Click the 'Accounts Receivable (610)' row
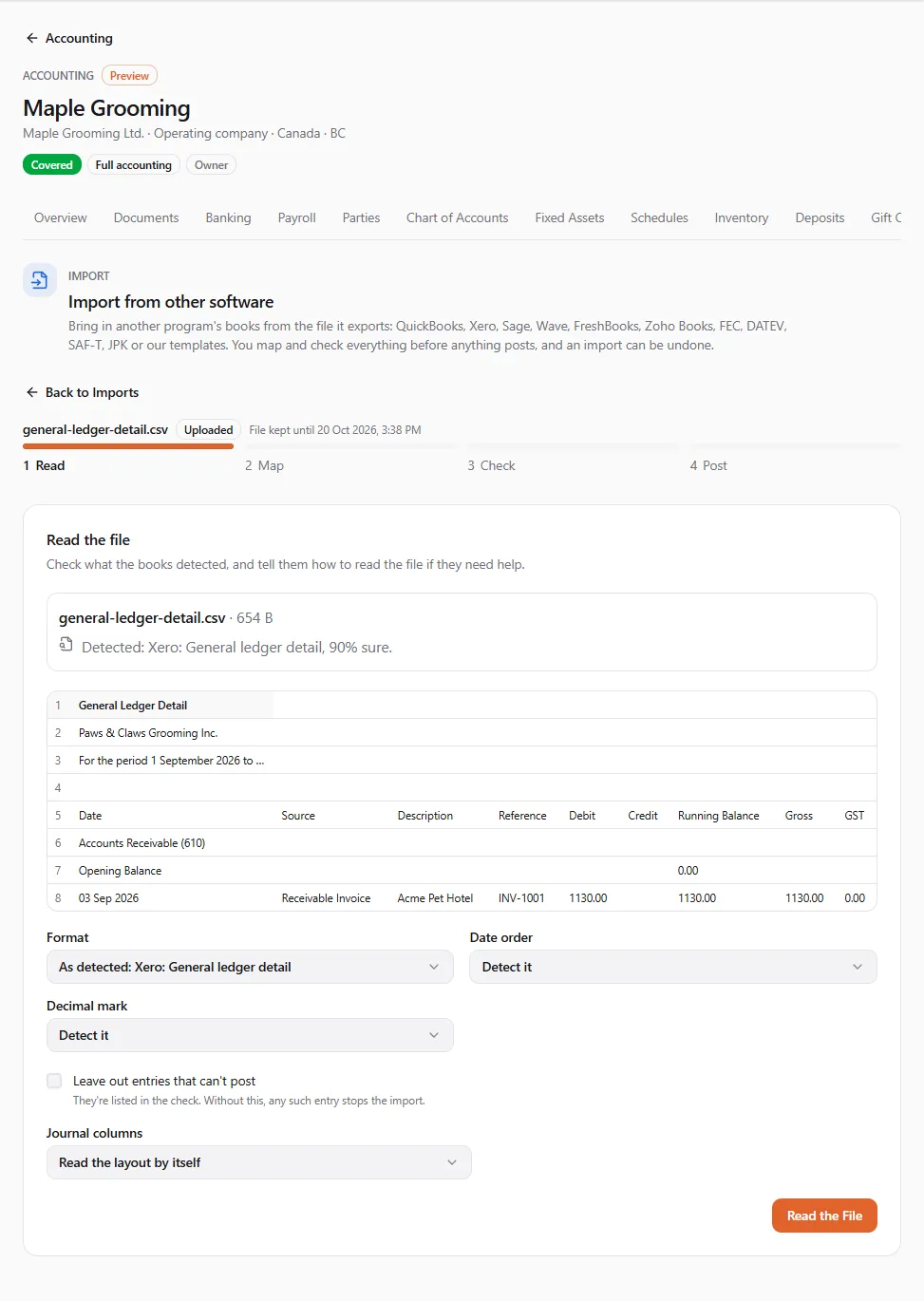 pyautogui.click(x=462, y=842)
